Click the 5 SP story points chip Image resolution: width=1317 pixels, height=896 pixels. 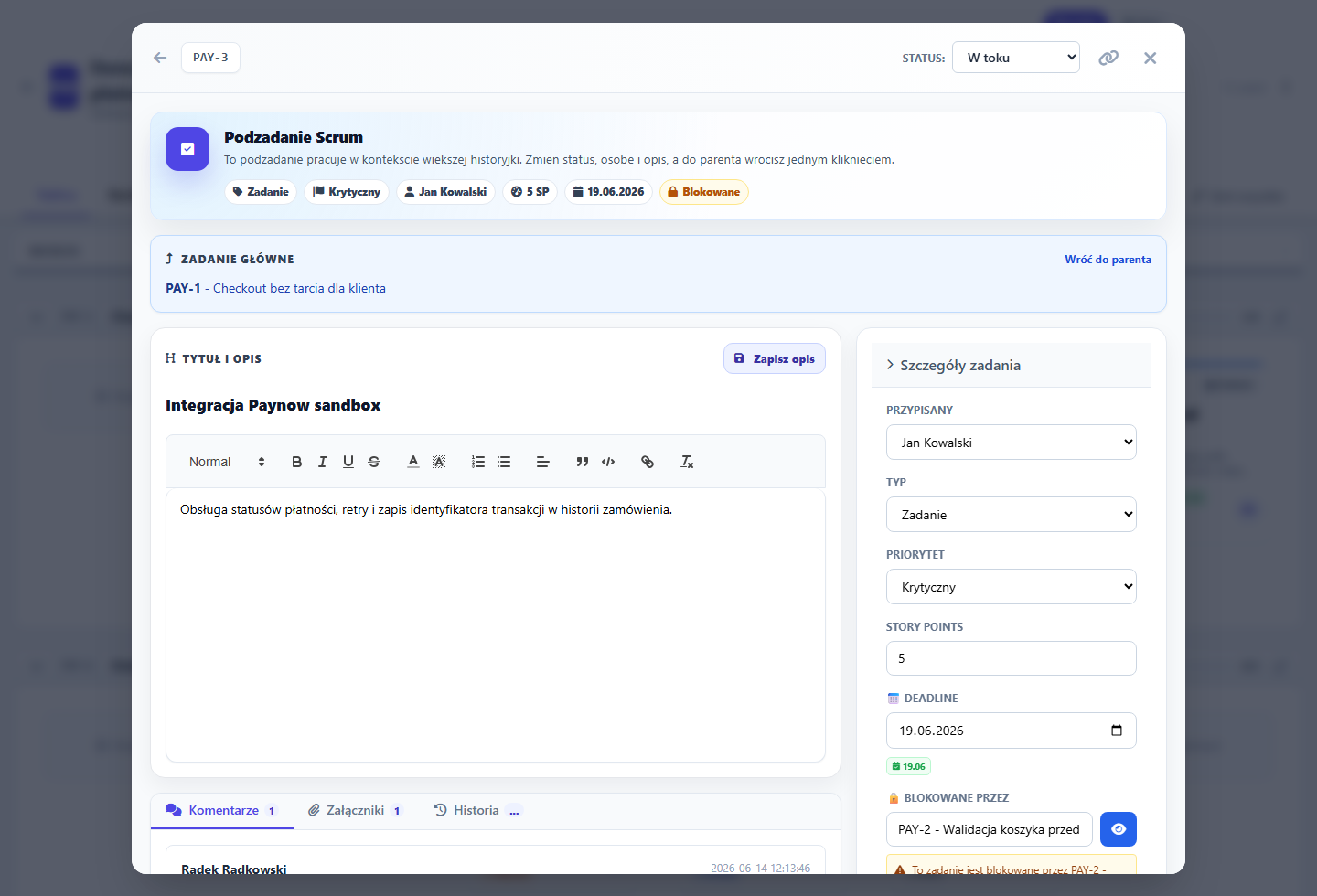click(530, 192)
